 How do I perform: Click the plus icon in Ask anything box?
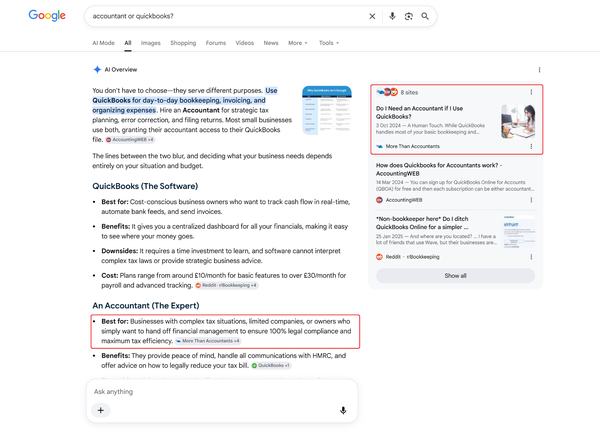tap(101, 410)
